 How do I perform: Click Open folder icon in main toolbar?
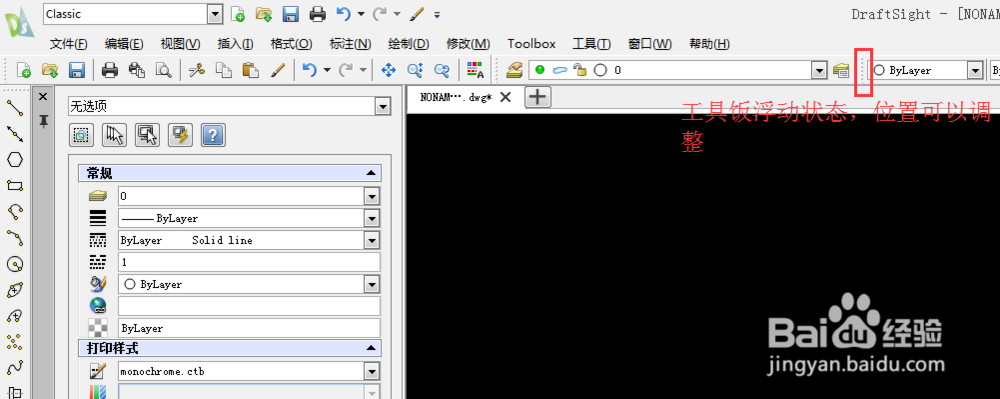pyautogui.click(x=50, y=70)
